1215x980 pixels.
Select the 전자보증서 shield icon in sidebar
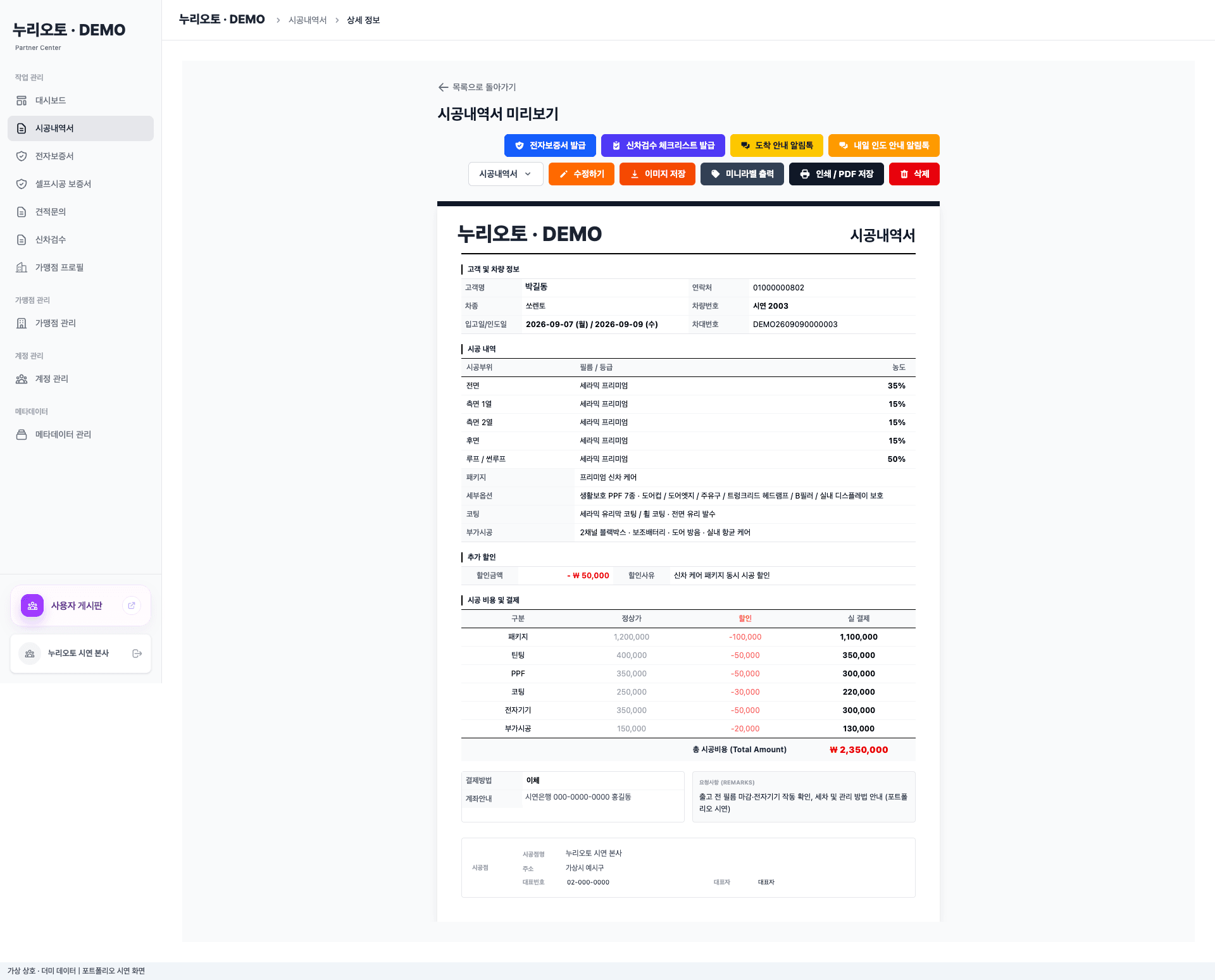22,156
